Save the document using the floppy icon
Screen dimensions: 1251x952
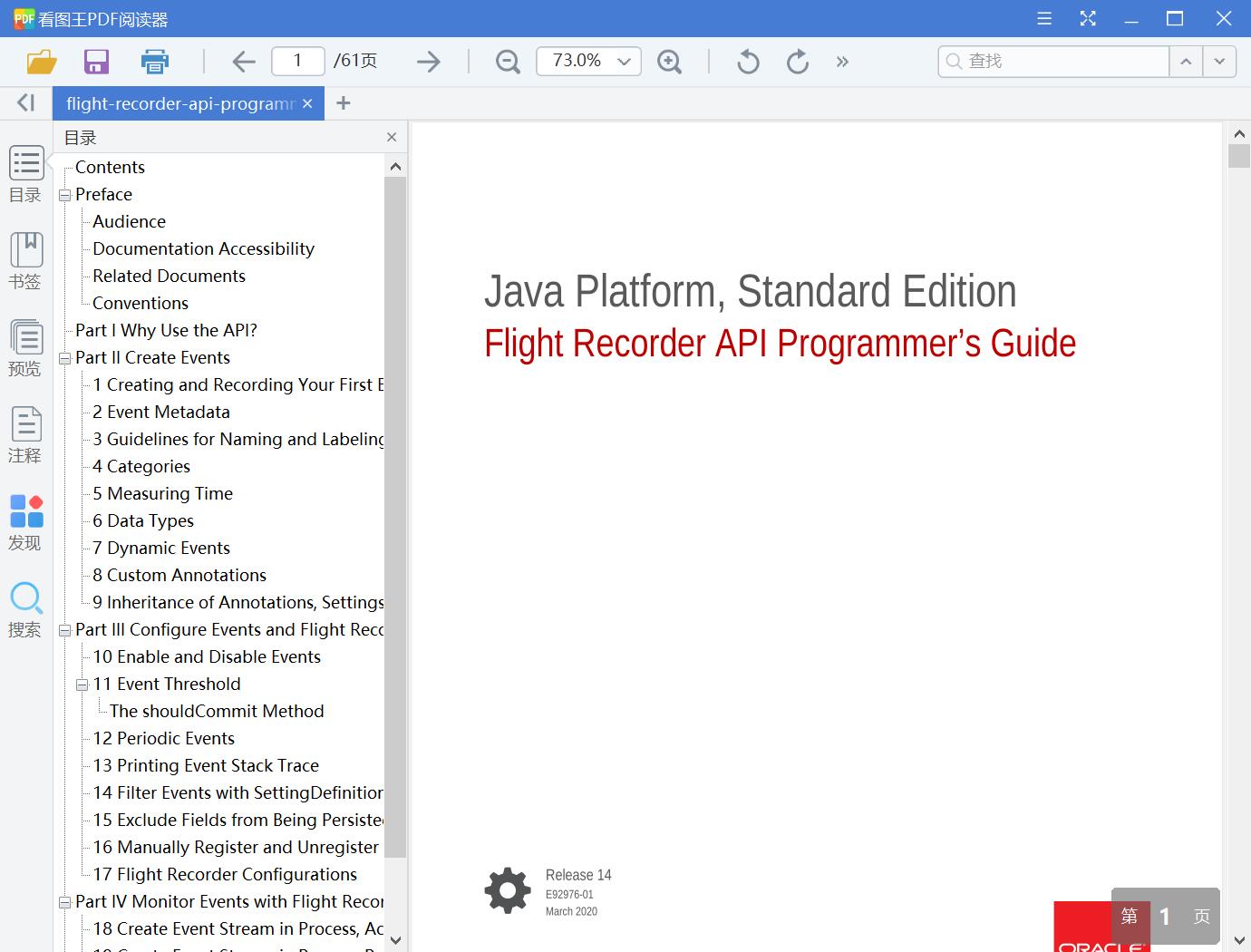(x=96, y=62)
